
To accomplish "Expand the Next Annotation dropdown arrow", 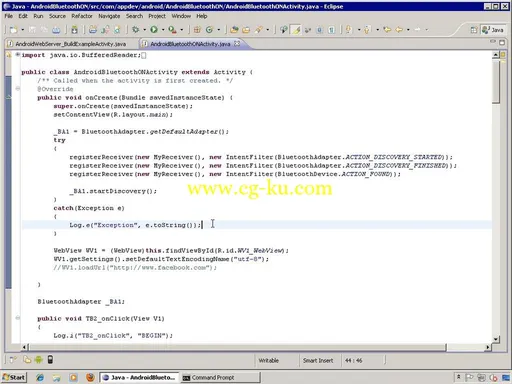I will pyautogui.click(x=359, y=30).
